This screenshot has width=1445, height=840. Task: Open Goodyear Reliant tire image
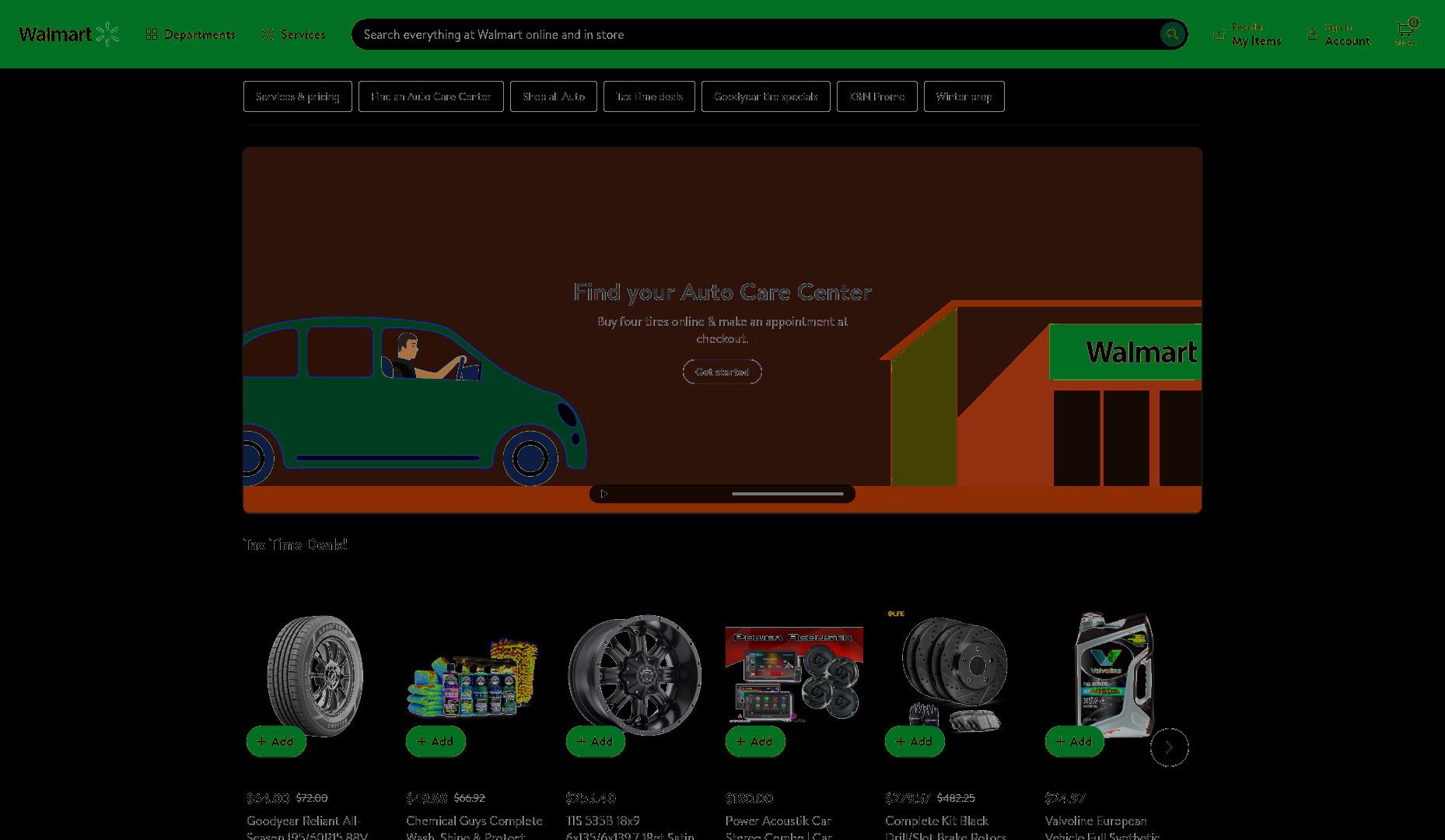click(x=315, y=675)
